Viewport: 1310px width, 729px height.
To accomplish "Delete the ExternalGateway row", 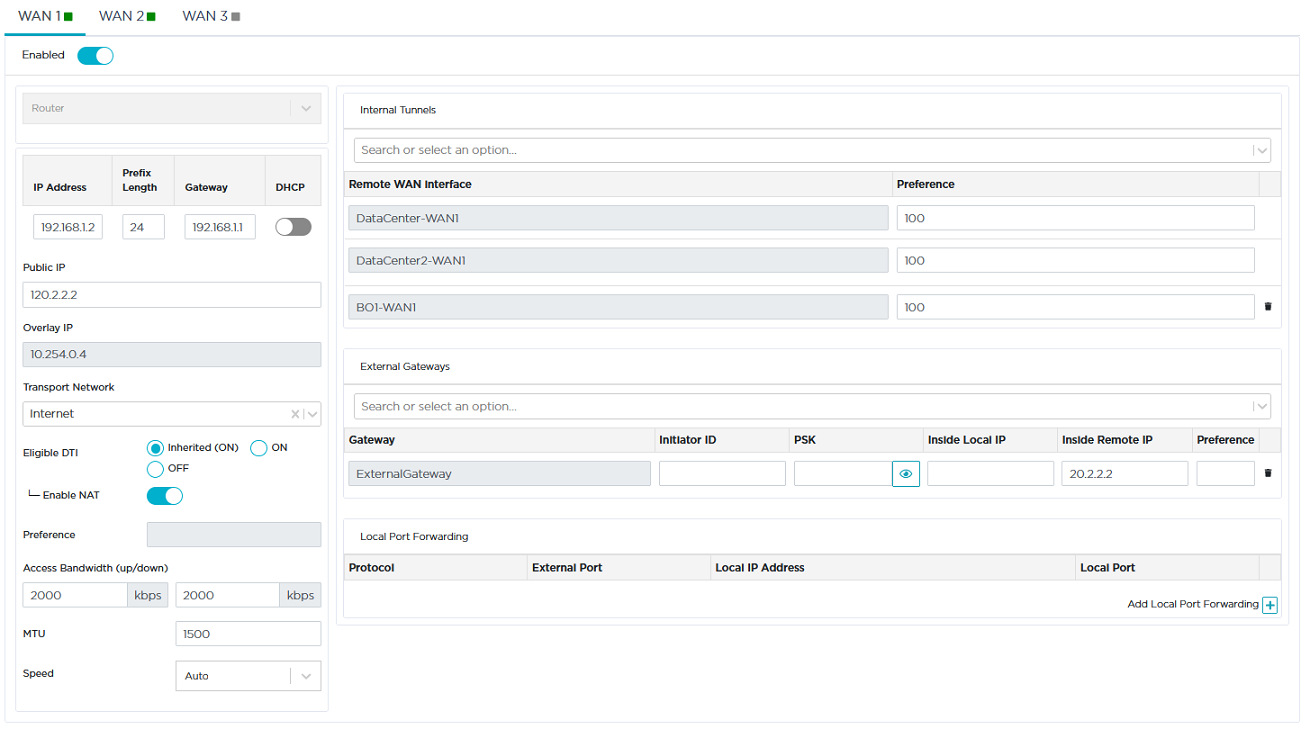I will pos(1268,473).
